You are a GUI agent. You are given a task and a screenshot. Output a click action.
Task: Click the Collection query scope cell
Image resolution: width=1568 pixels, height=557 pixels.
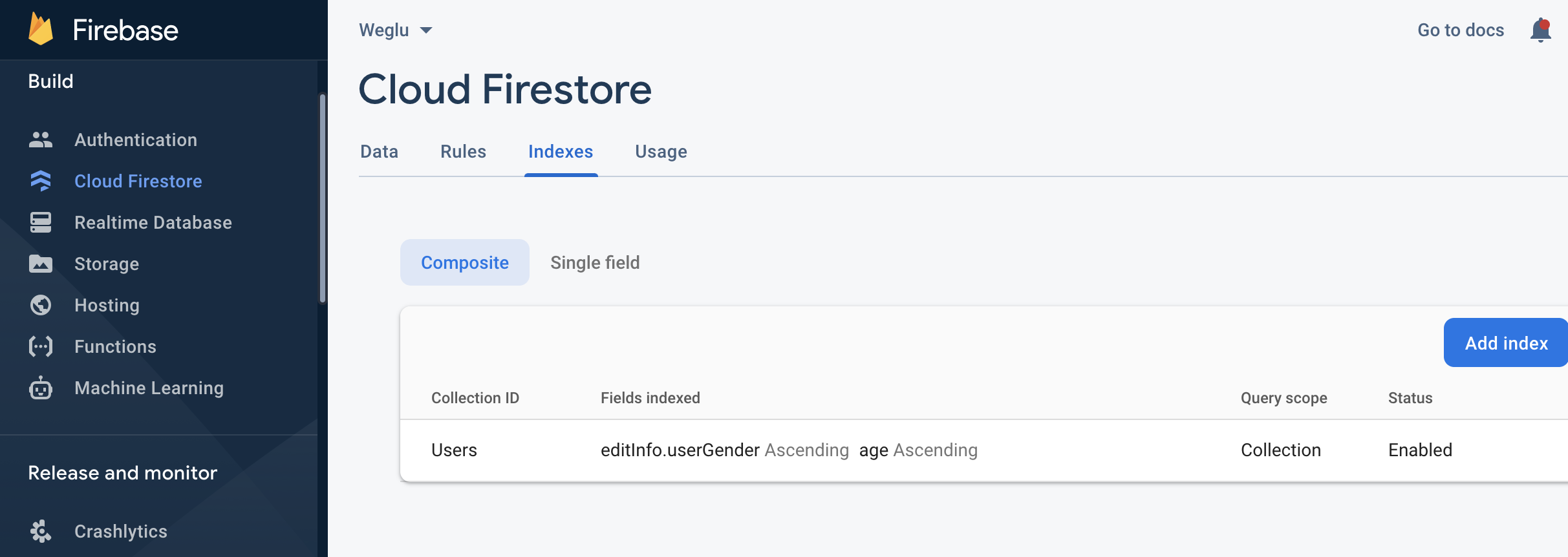1281,450
